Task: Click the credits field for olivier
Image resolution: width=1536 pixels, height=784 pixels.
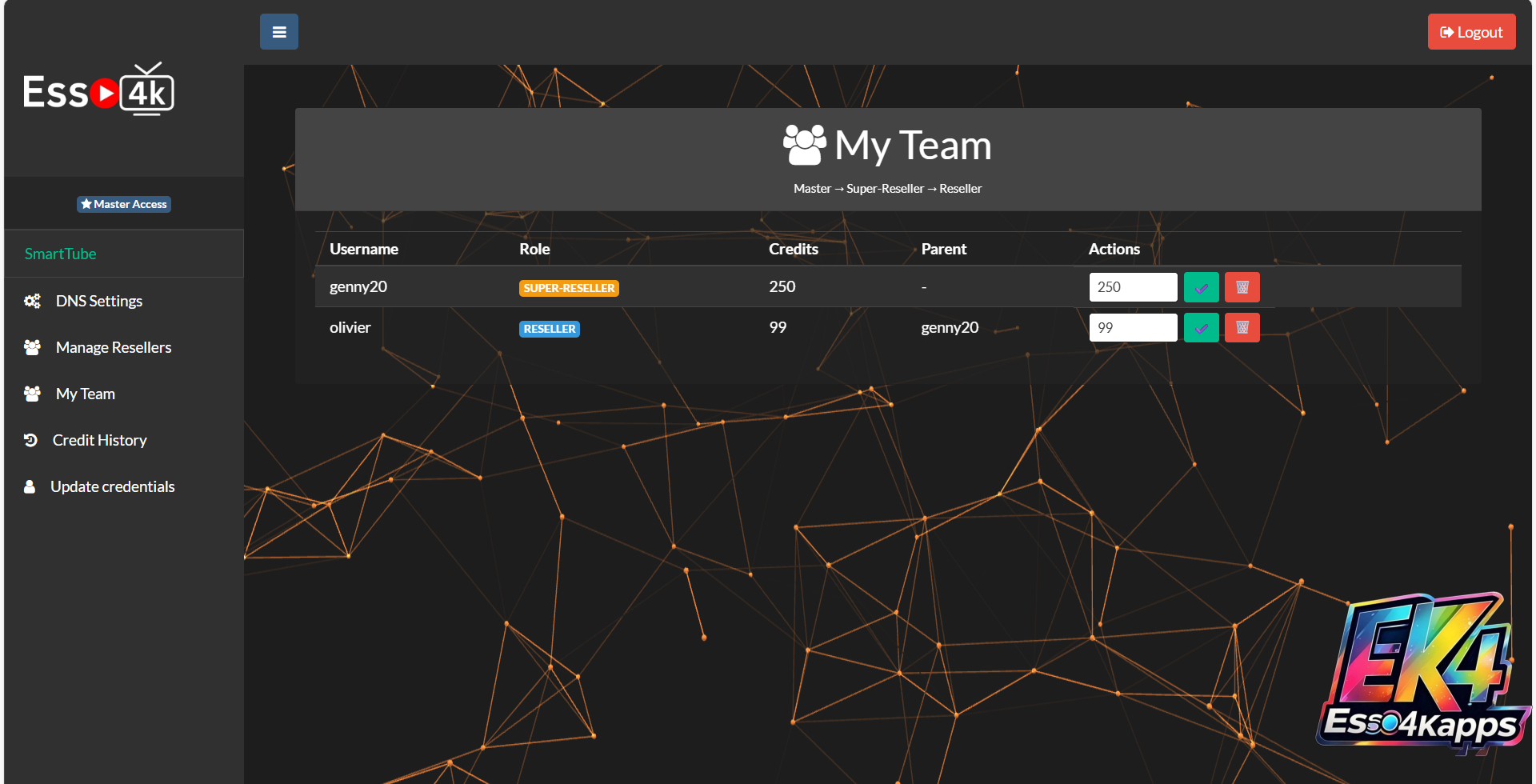Action: (x=1132, y=328)
